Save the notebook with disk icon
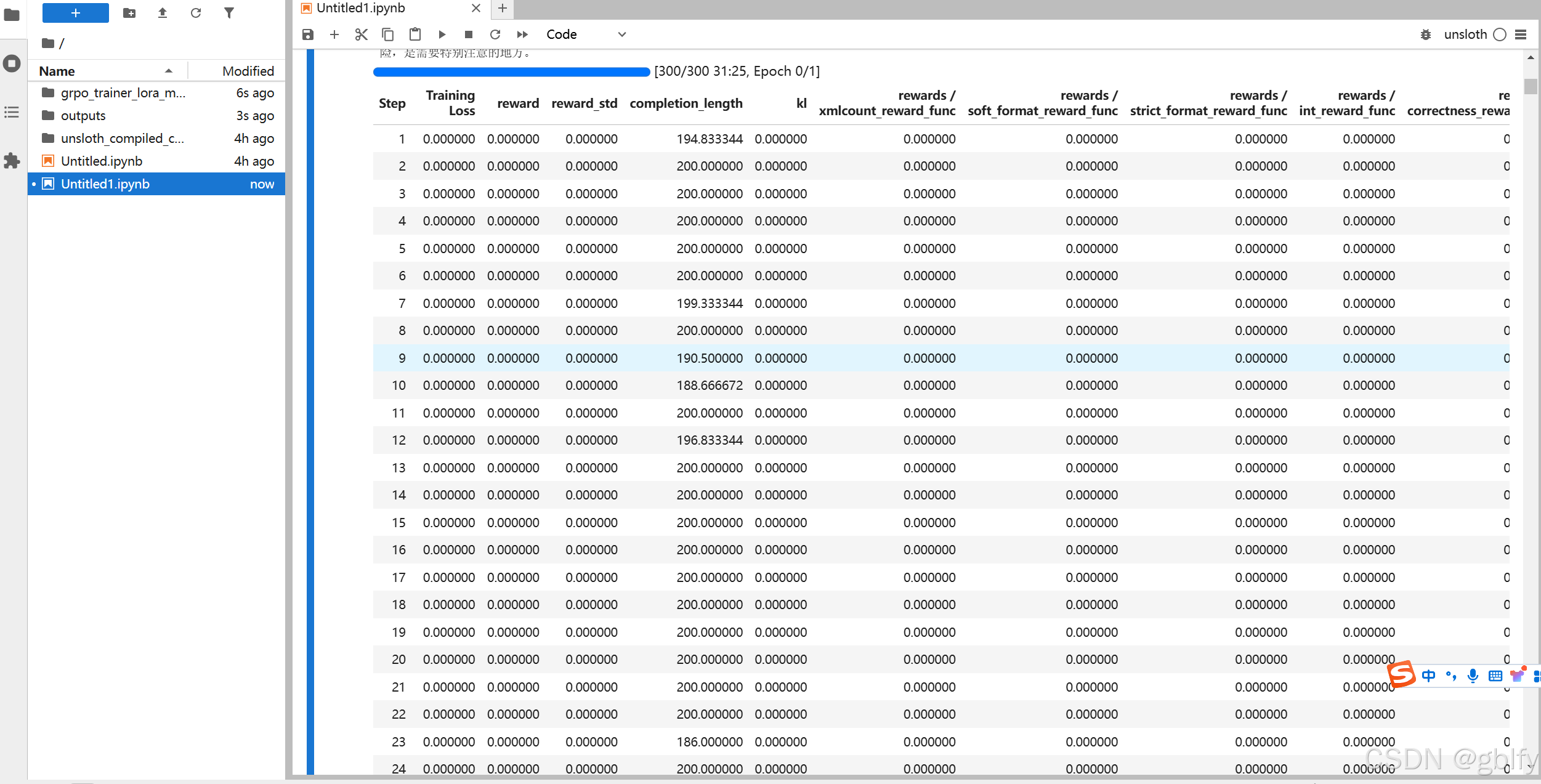 pos(308,34)
